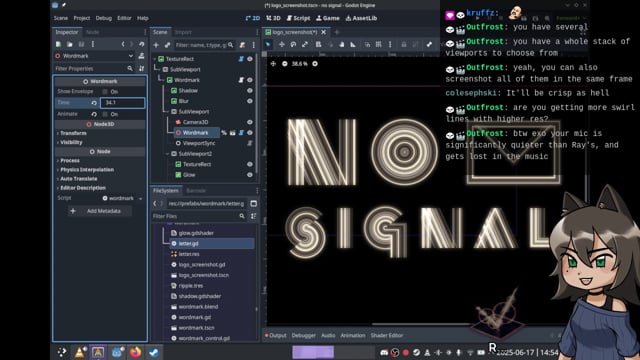Switch to the Shader Editor bottom tab

(387, 336)
